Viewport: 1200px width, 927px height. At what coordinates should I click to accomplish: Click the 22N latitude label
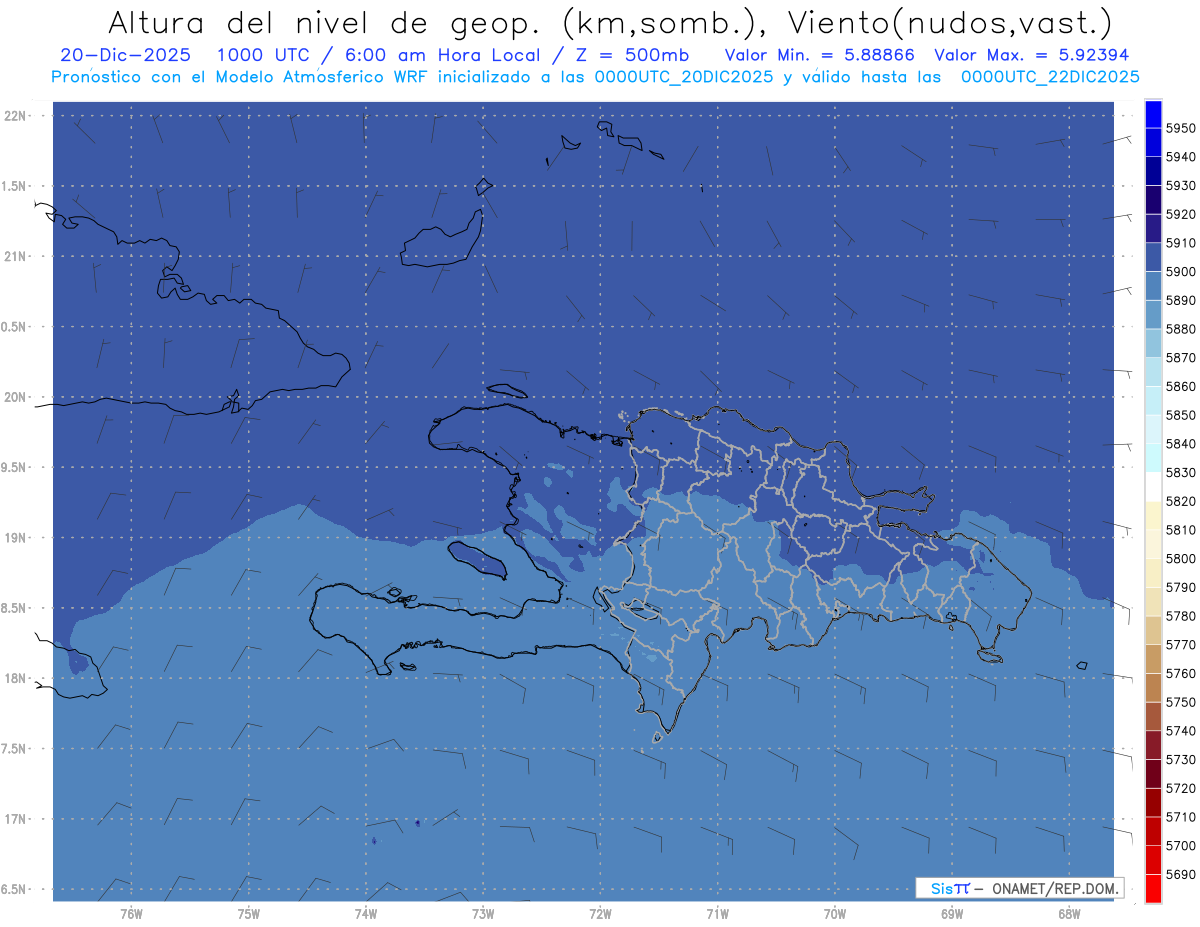point(16,116)
